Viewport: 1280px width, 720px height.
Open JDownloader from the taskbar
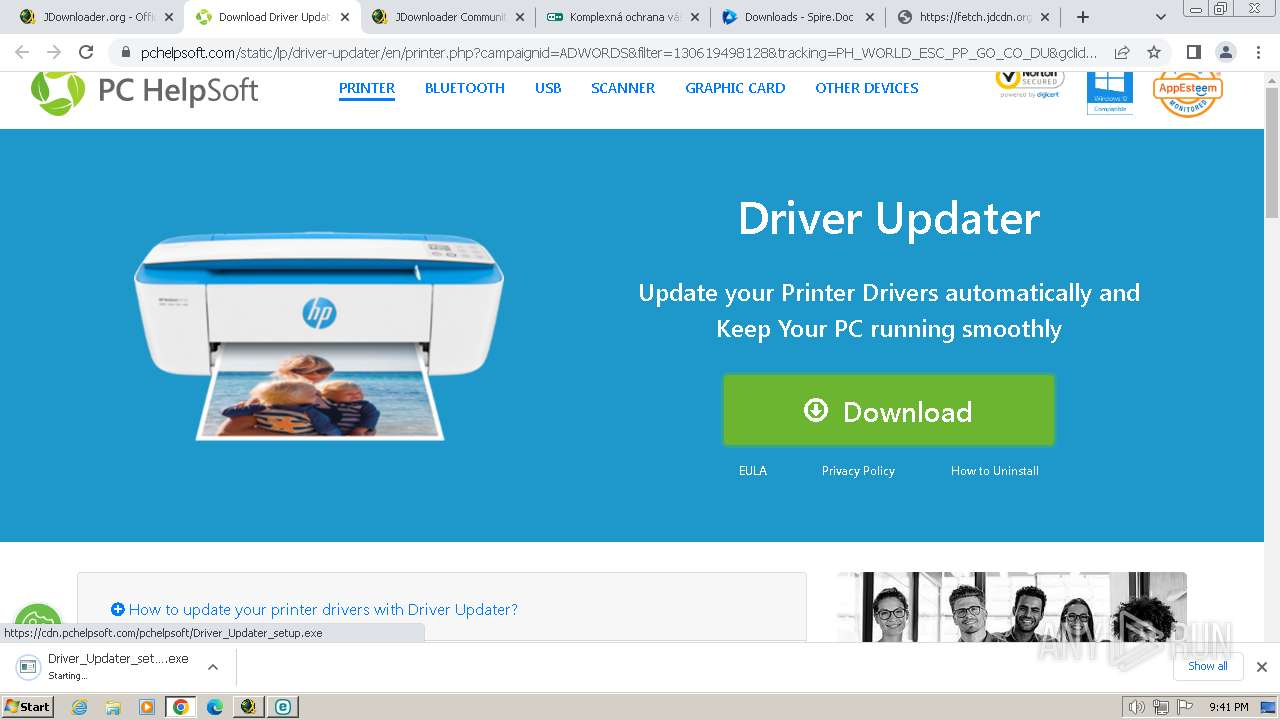249,707
